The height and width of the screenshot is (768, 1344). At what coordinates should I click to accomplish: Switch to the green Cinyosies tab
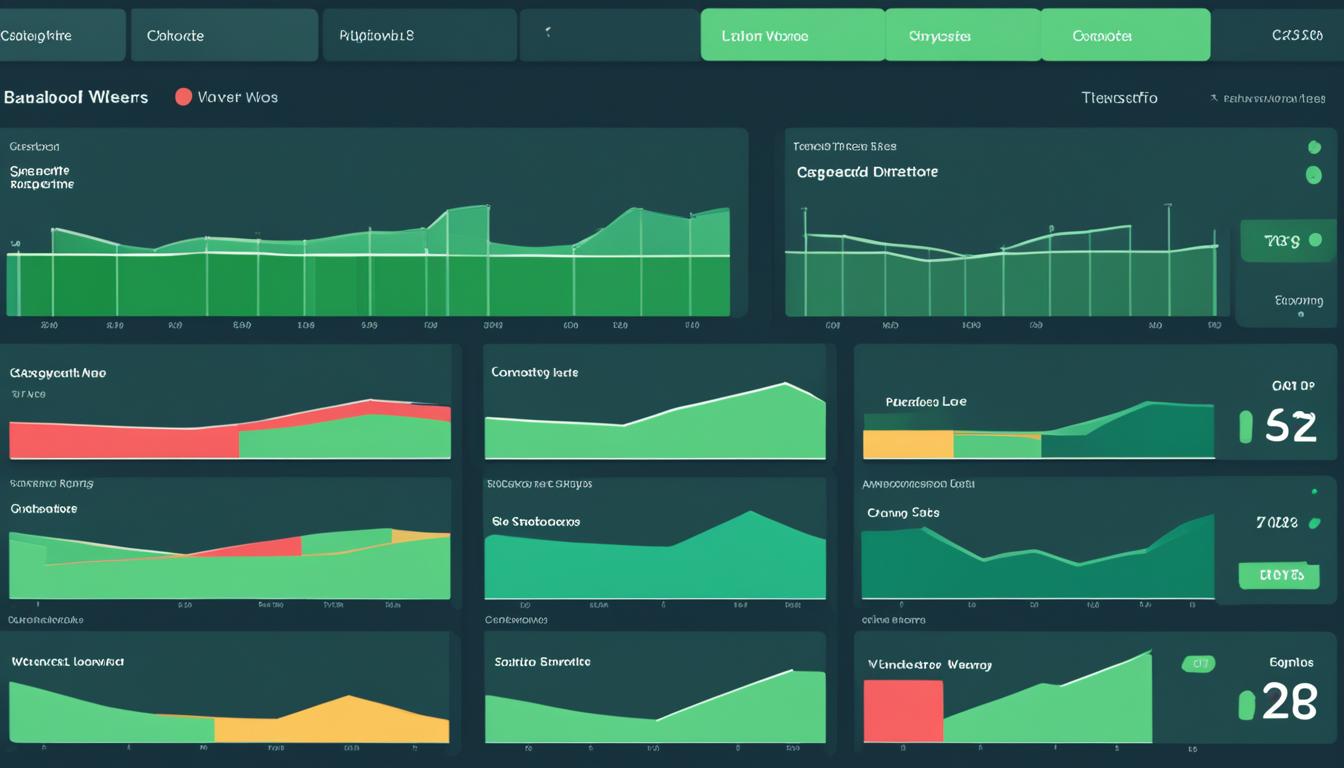(x=963, y=35)
